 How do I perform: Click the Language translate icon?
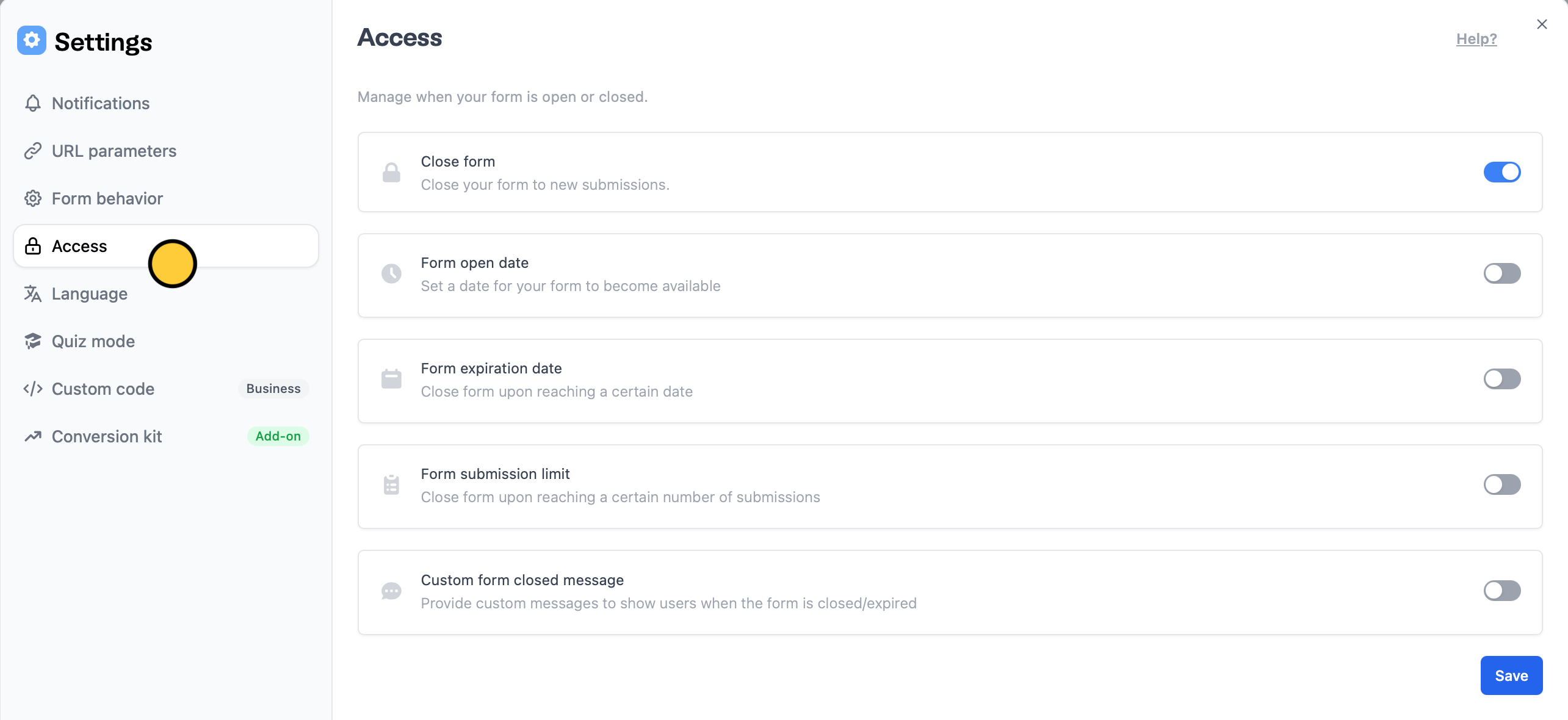33,293
